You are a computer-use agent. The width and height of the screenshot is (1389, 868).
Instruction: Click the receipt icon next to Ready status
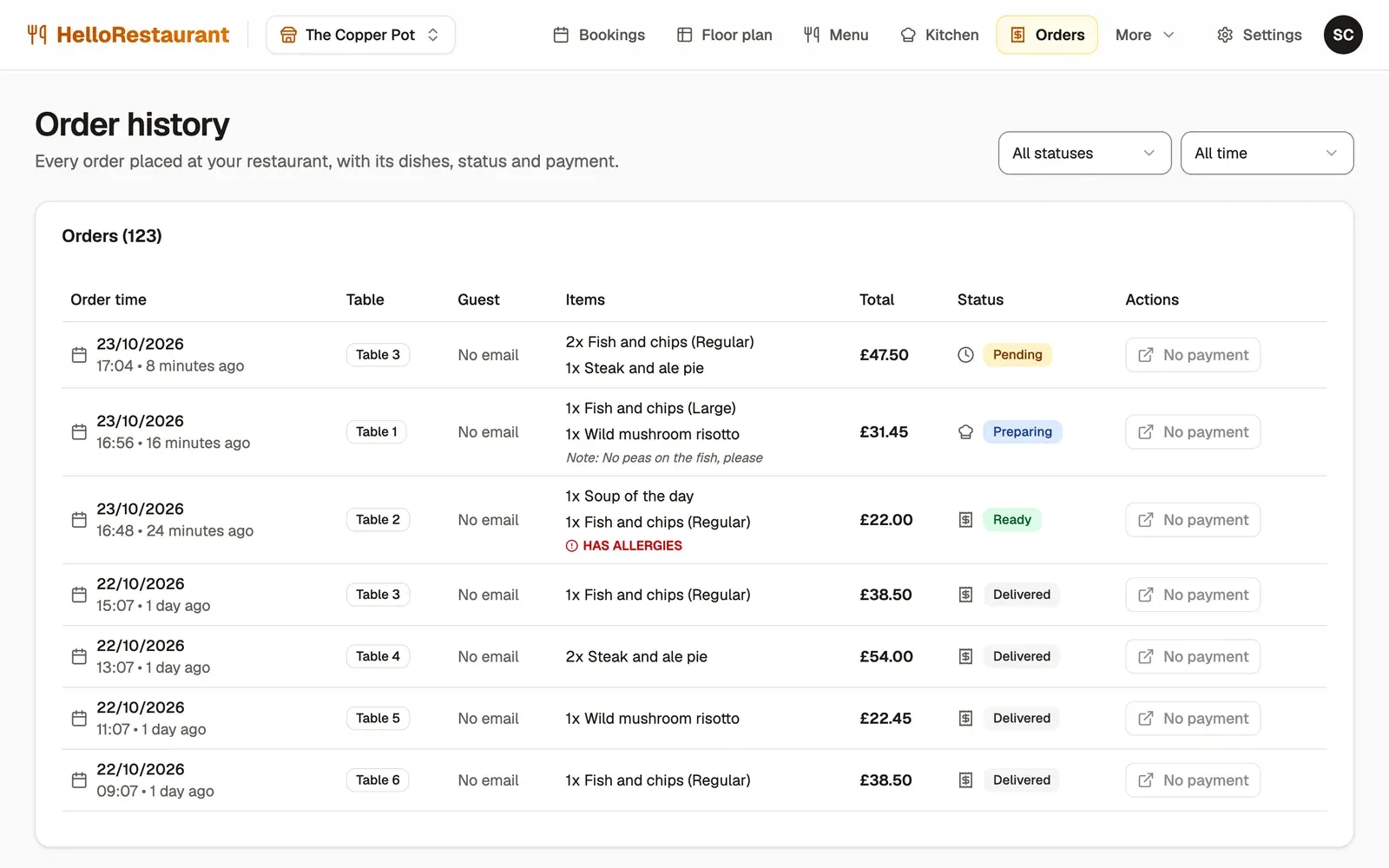(x=965, y=520)
